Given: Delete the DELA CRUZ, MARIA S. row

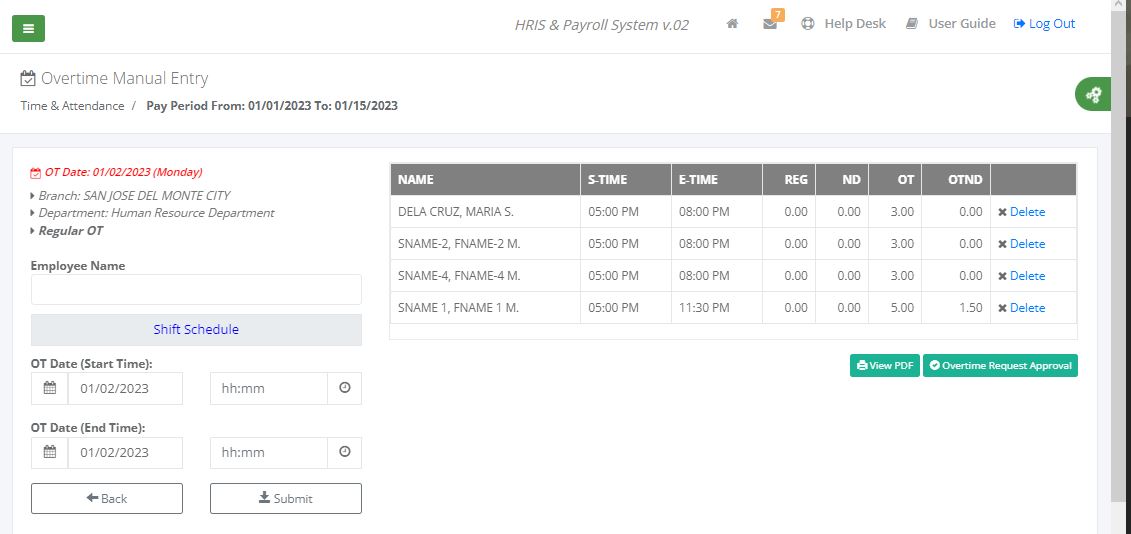Looking at the screenshot, I should coord(1021,212).
